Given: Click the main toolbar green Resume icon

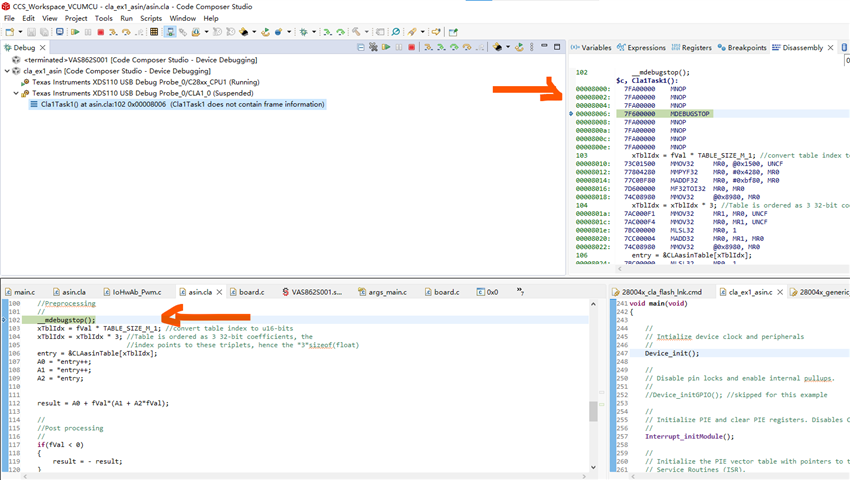Looking at the screenshot, I should (73, 32).
